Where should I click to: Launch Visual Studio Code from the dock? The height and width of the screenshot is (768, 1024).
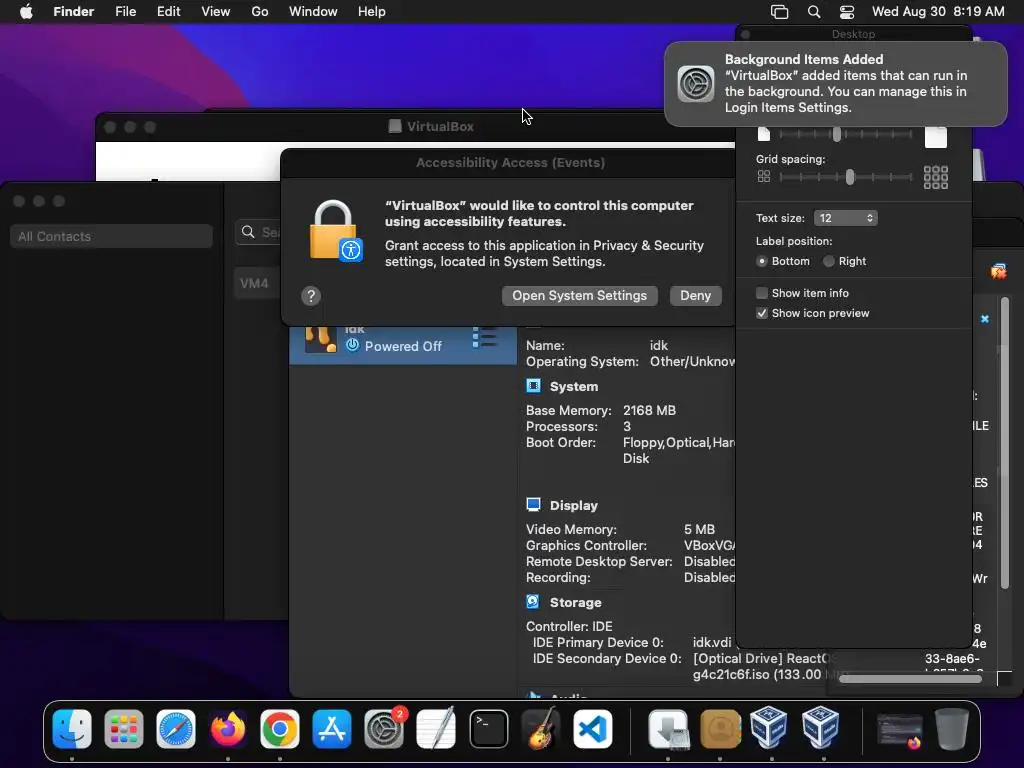click(x=592, y=729)
